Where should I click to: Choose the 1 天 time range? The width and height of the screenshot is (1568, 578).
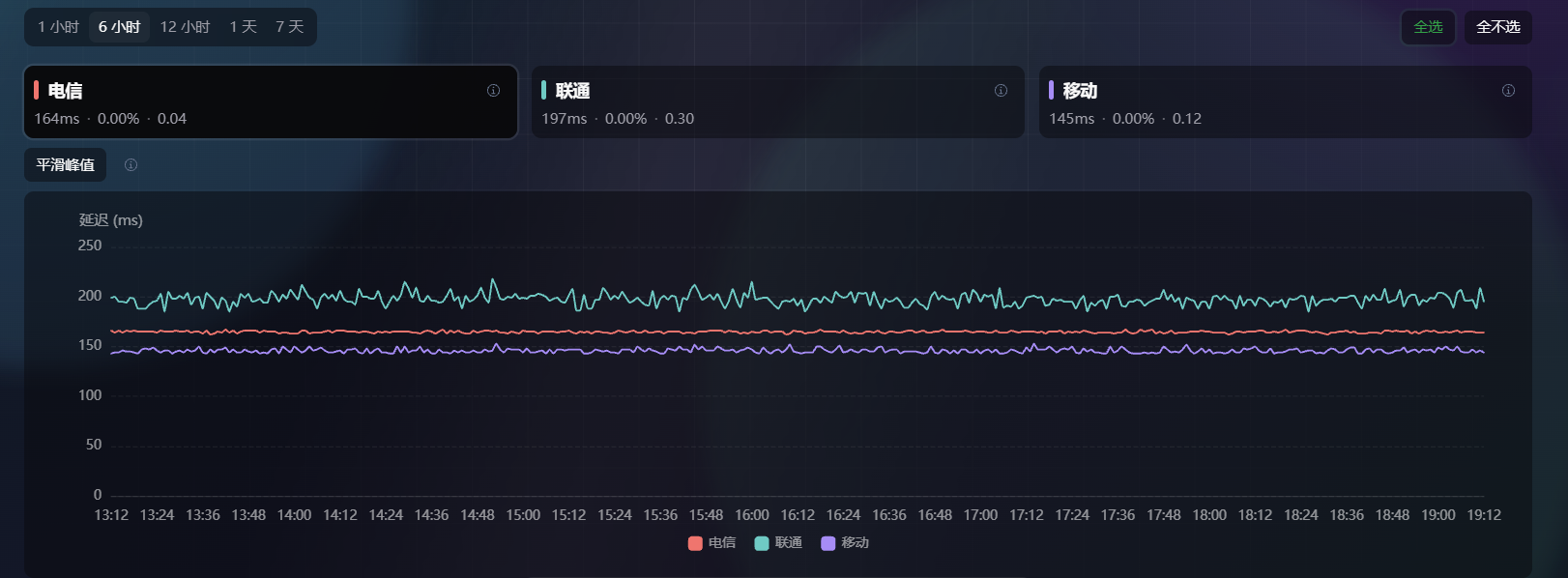244,27
